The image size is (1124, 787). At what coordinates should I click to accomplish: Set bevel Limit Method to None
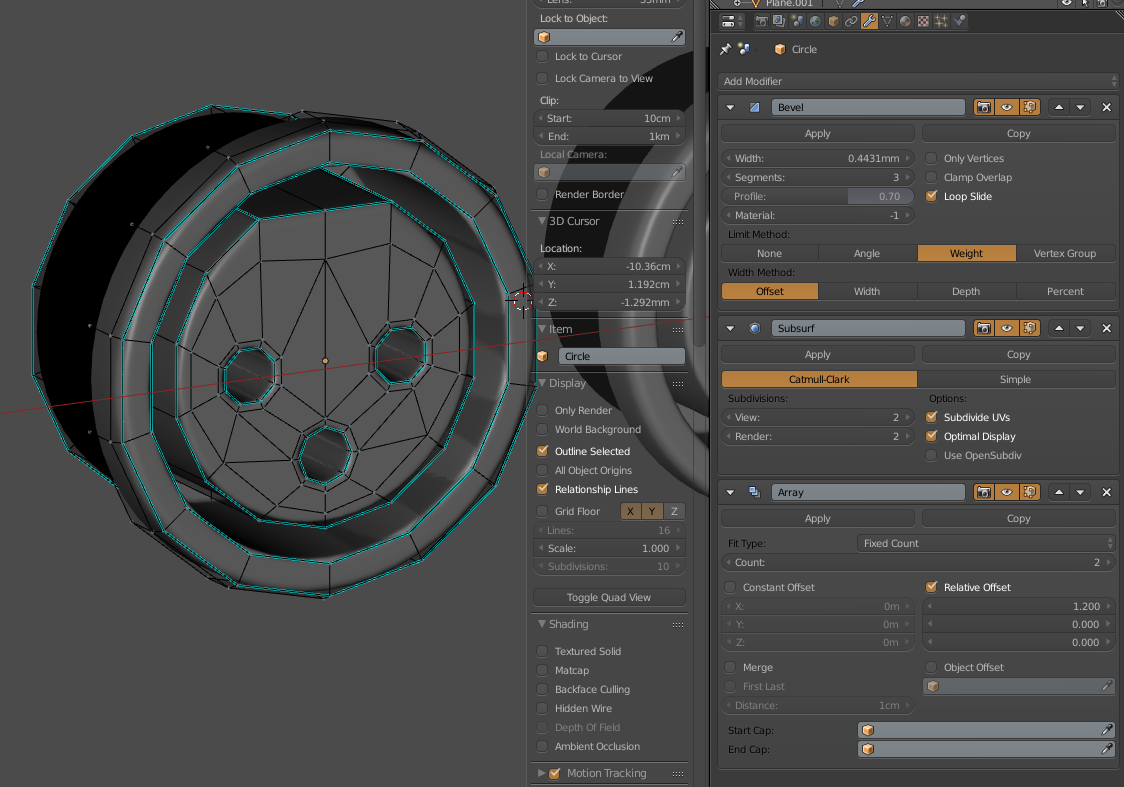[769, 253]
